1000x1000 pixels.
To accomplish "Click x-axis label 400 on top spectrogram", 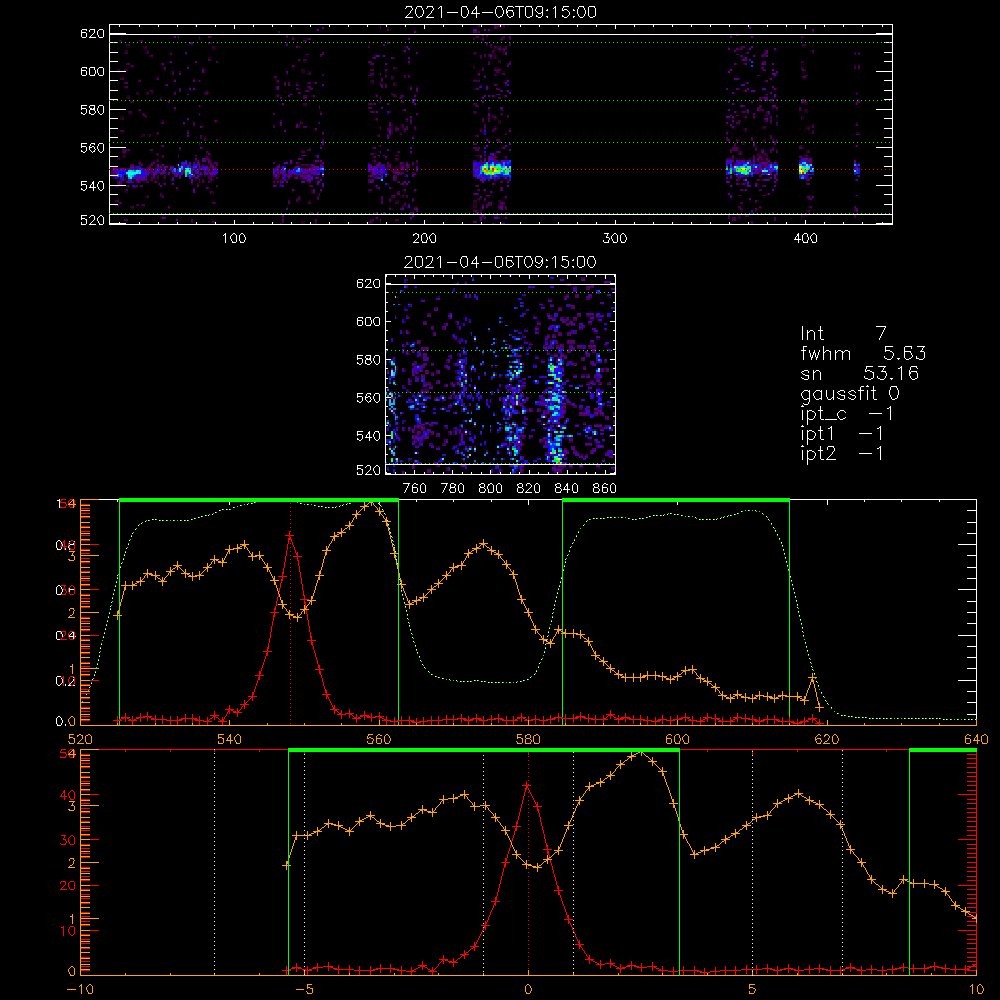I will (x=805, y=239).
